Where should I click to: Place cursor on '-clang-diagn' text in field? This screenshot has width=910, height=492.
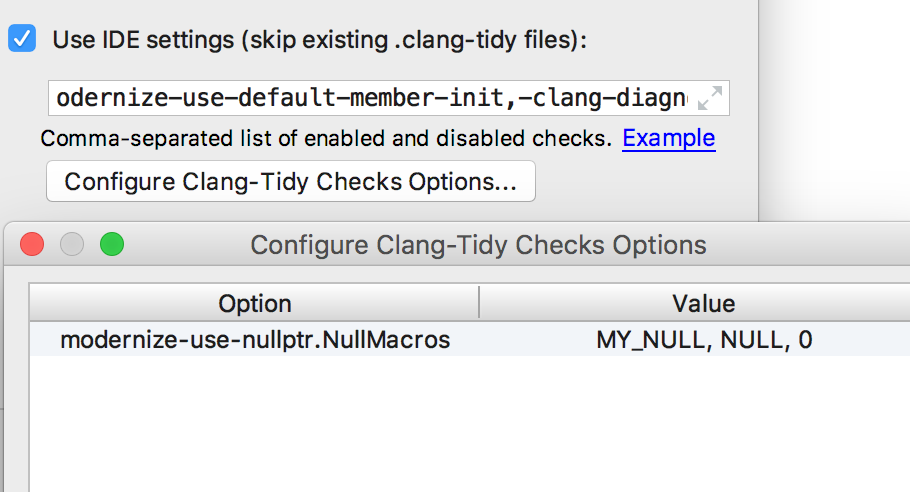point(603,98)
